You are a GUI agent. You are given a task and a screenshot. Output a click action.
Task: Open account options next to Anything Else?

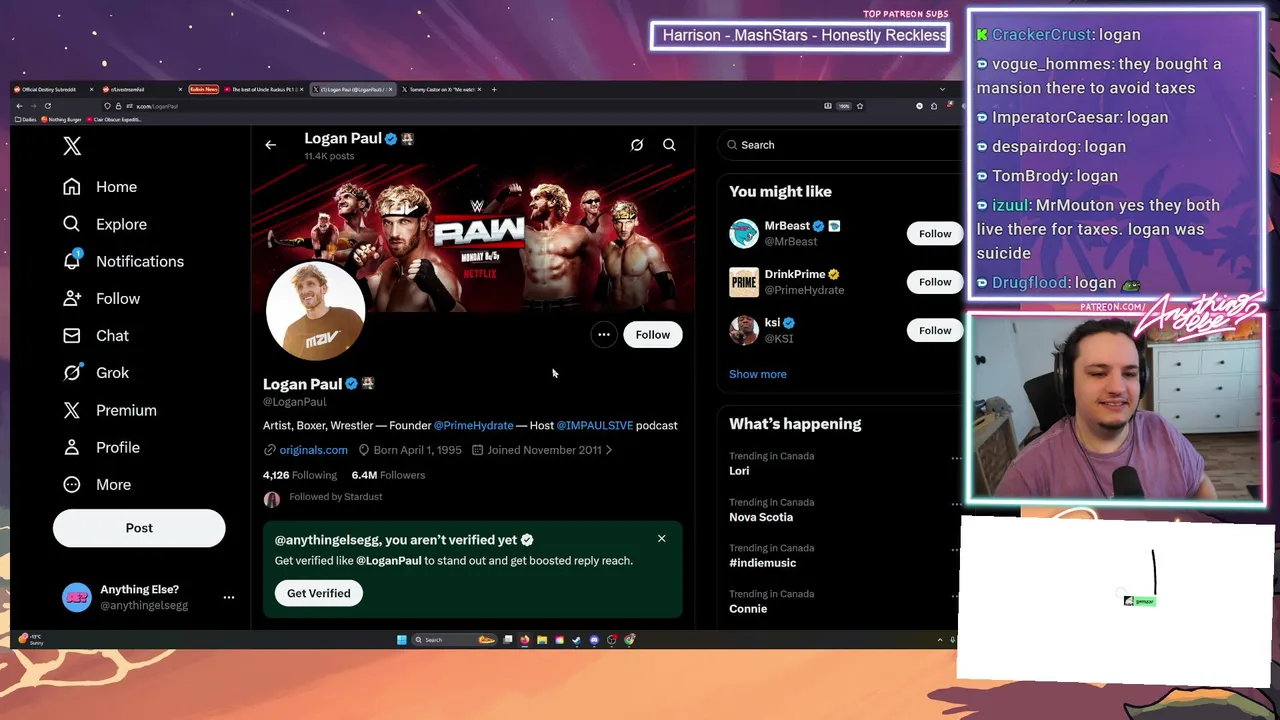coord(229,597)
